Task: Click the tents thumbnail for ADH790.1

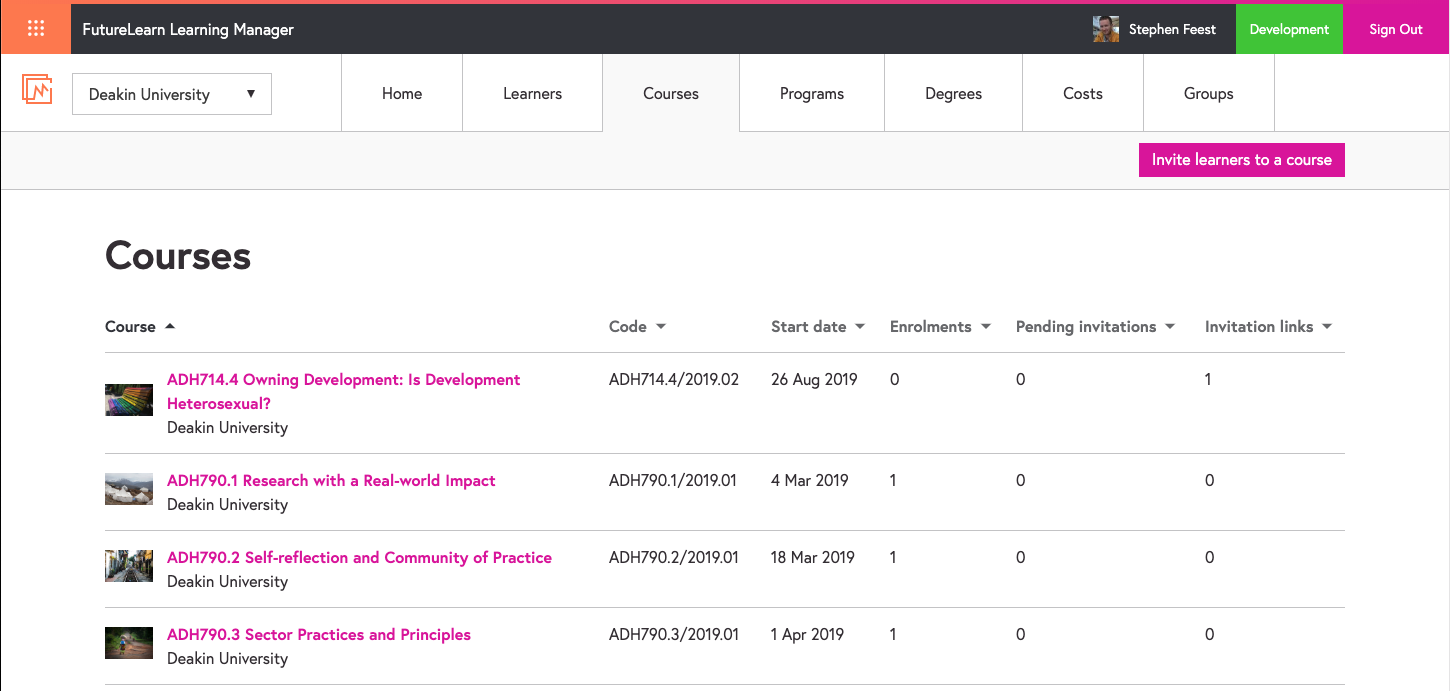Action: click(x=129, y=489)
